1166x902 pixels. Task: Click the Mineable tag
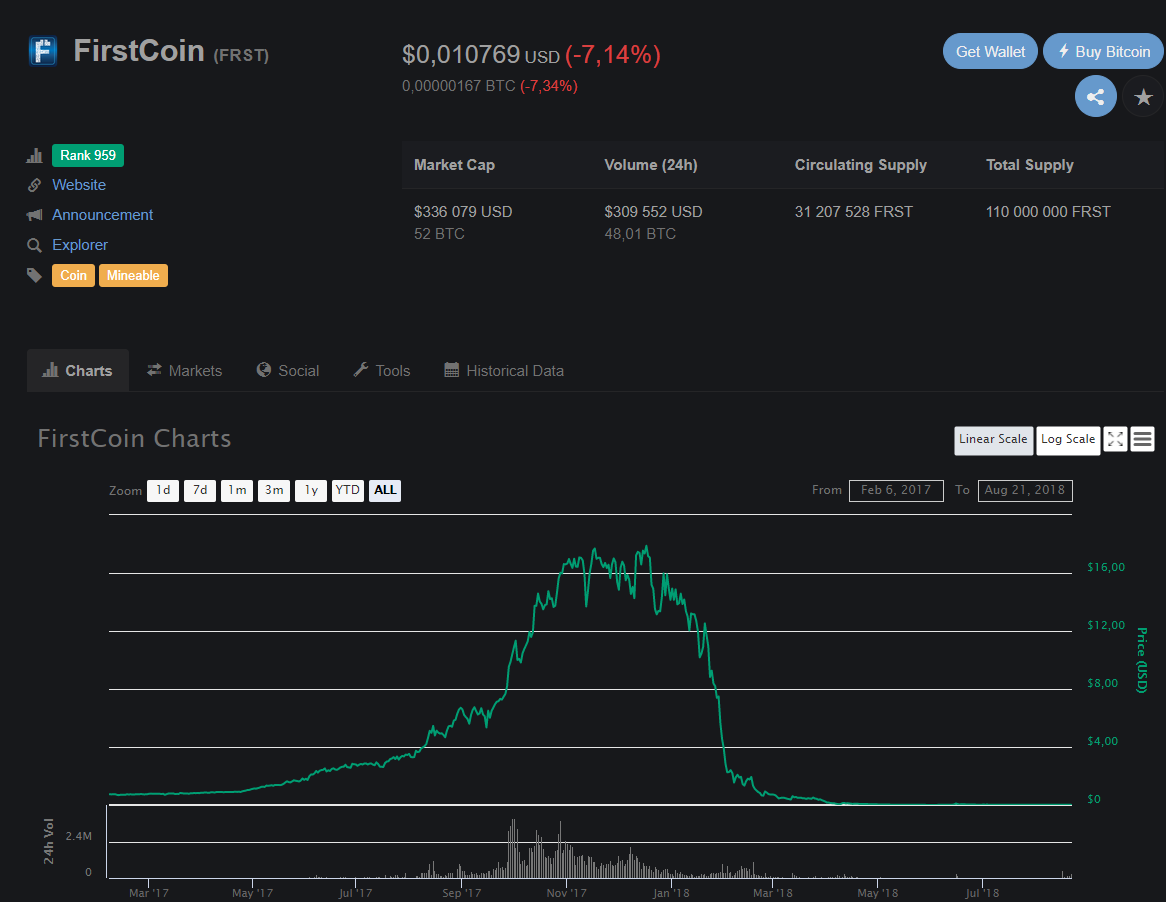click(x=133, y=275)
